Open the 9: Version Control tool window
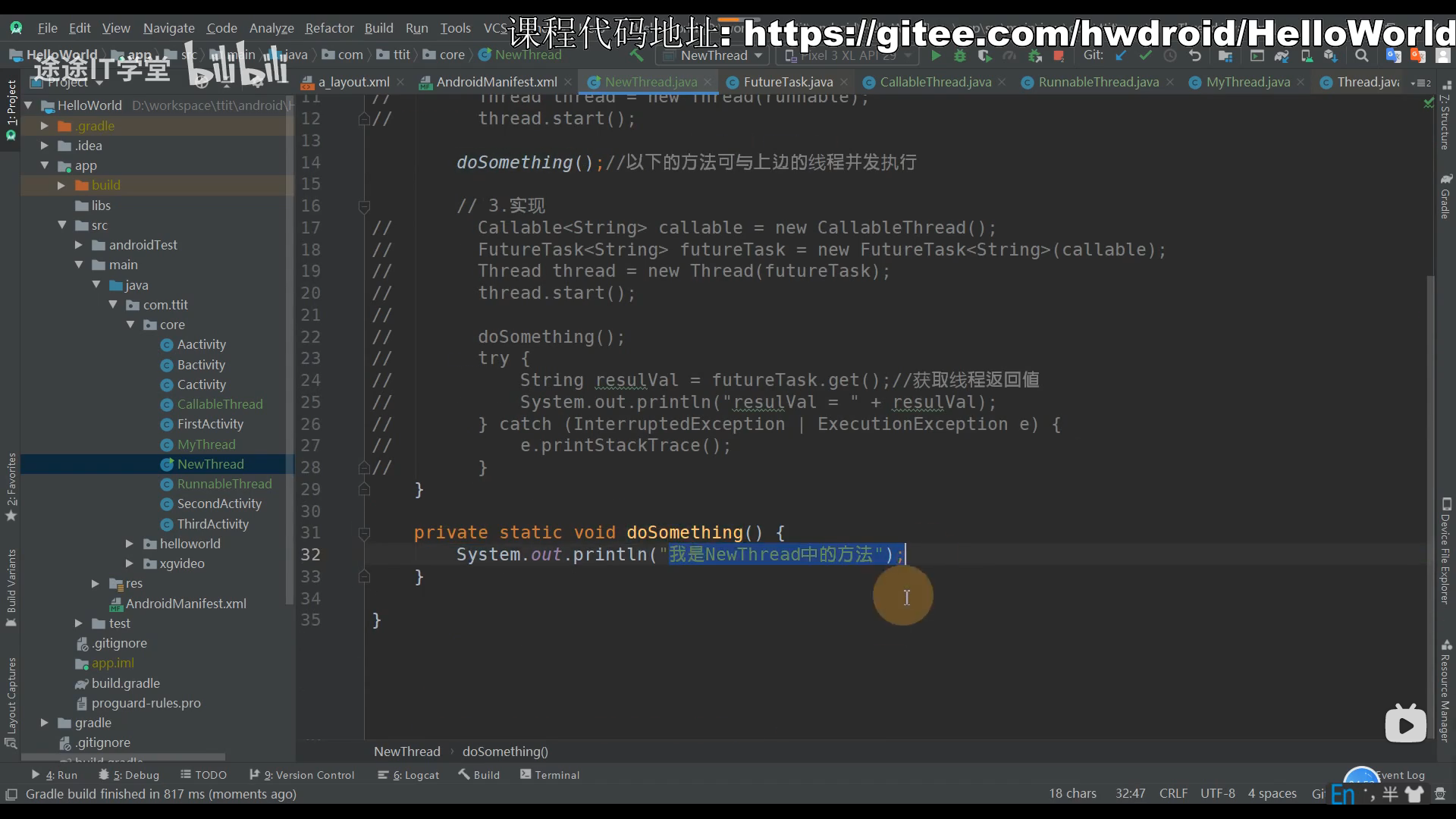Screen dimensions: 1456x819 (302, 775)
